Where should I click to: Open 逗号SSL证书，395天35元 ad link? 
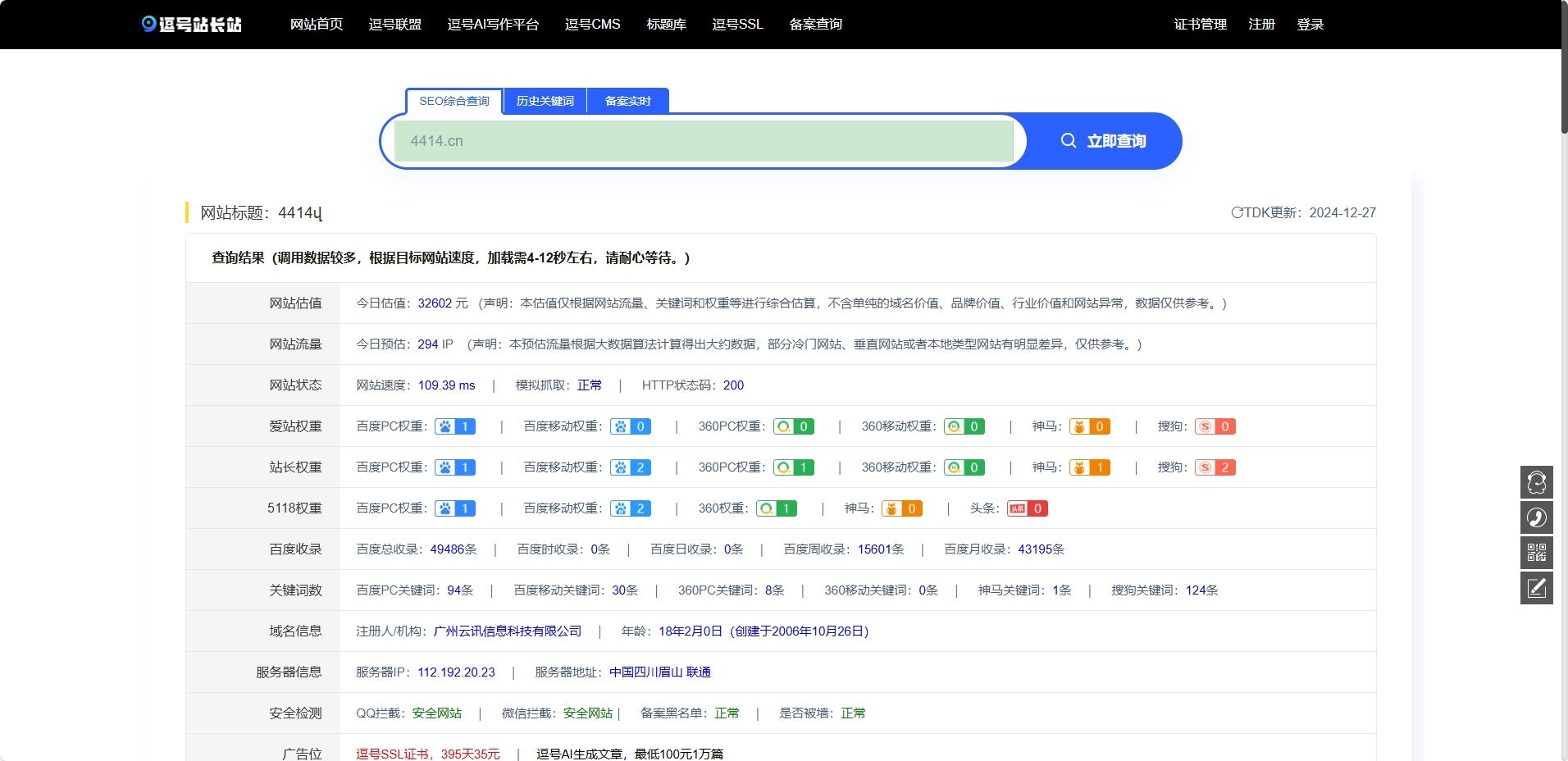428,754
